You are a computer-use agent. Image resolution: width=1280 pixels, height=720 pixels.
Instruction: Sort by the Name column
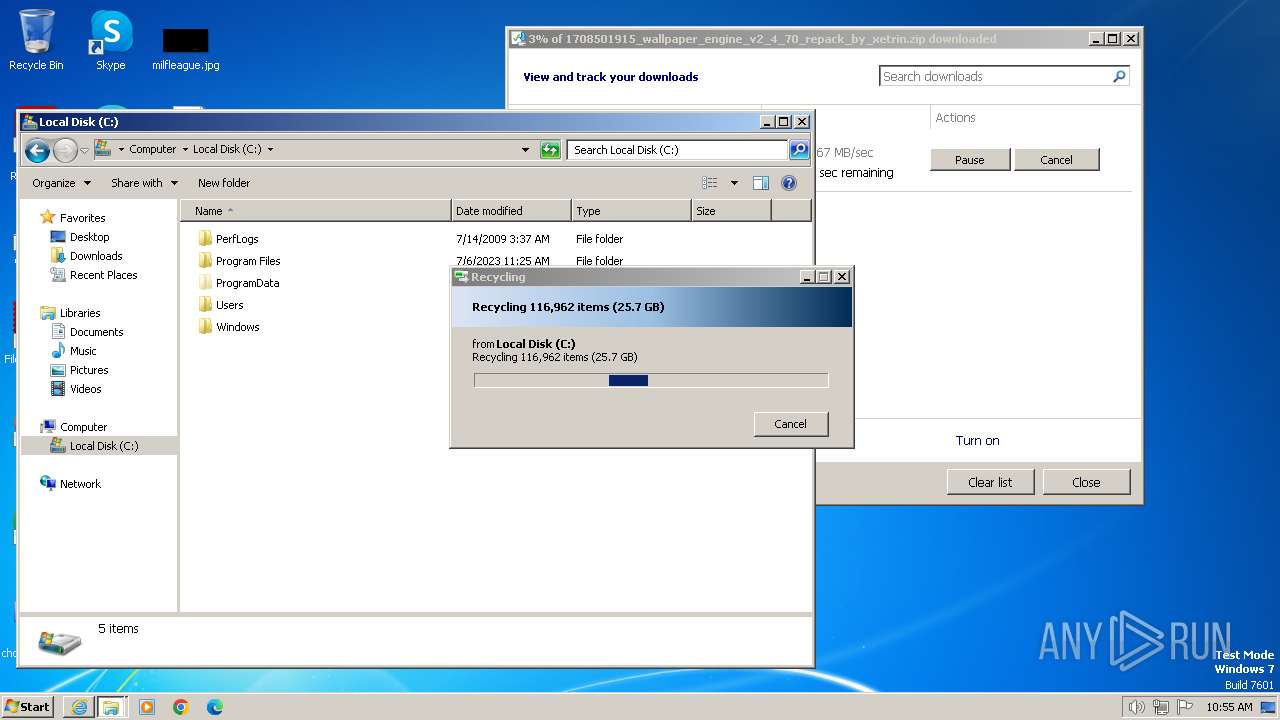coord(316,211)
